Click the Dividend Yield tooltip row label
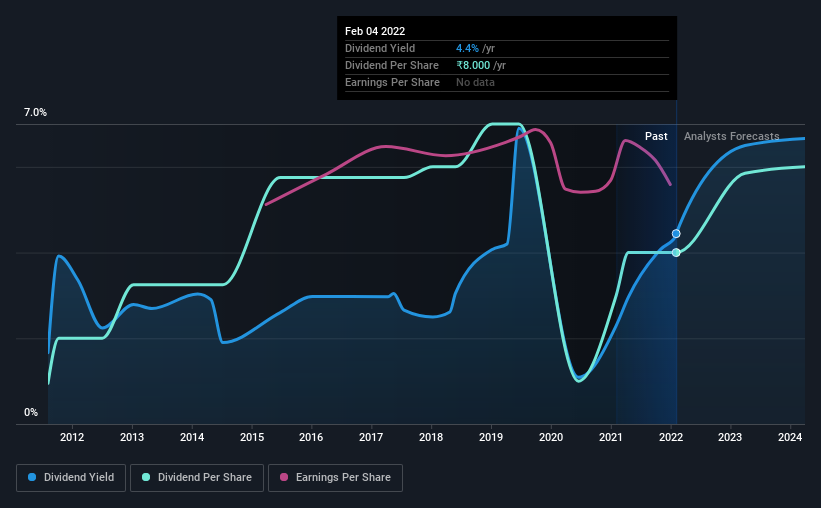 click(380, 48)
